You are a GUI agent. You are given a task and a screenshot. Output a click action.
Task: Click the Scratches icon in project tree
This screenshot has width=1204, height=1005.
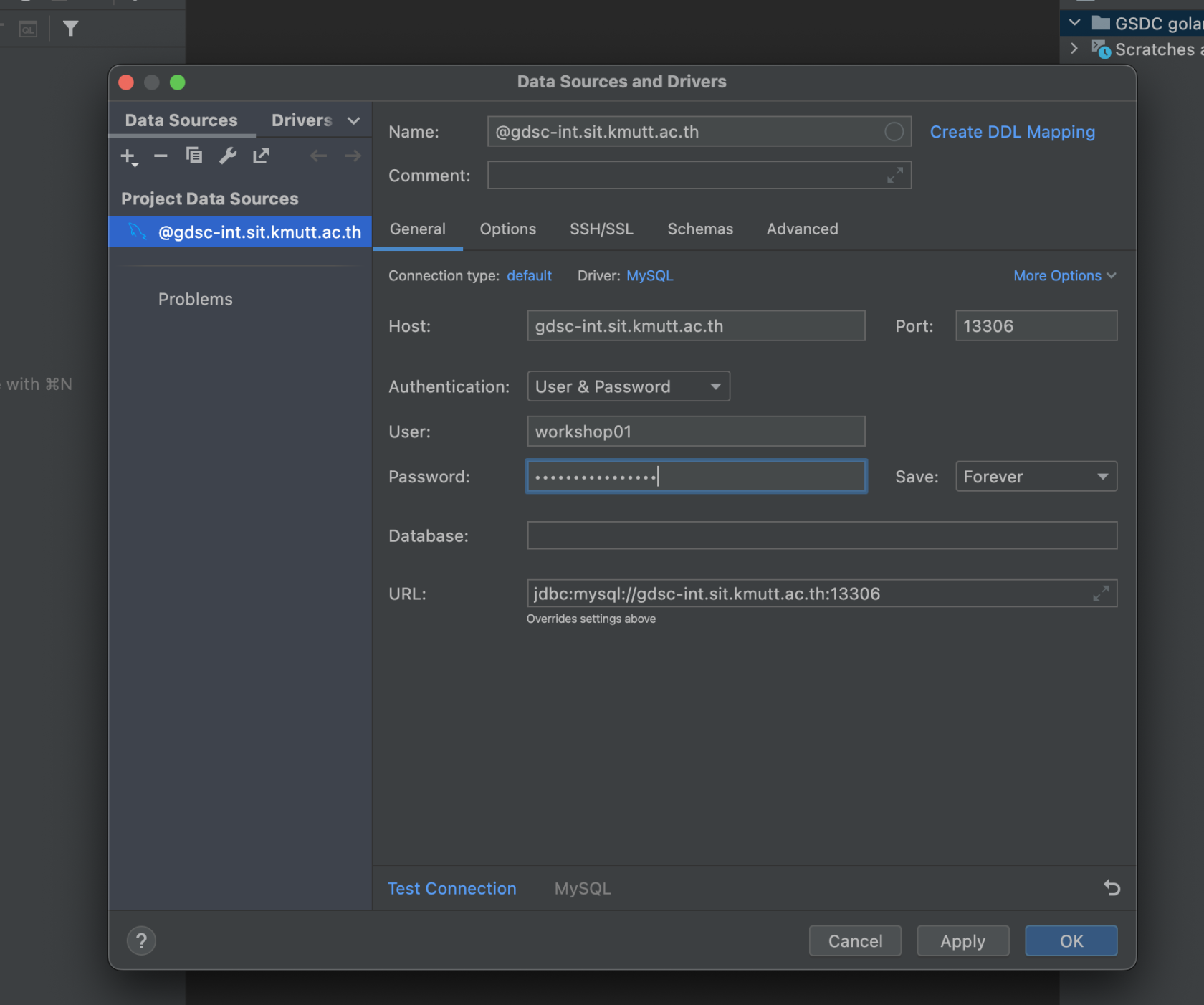click(x=1102, y=49)
